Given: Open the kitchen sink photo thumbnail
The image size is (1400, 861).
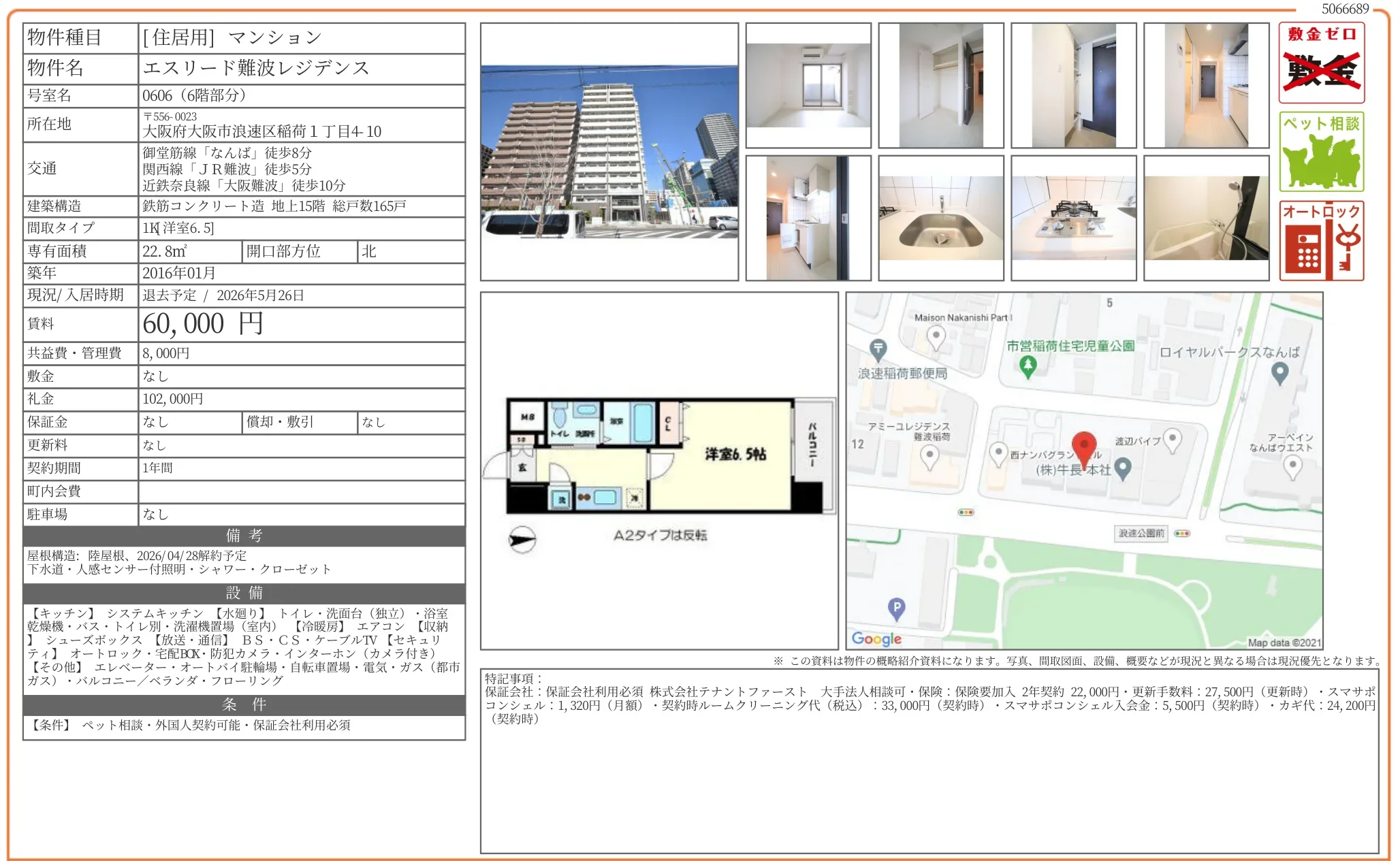Looking at the screenshot, I should click(941, 218).
